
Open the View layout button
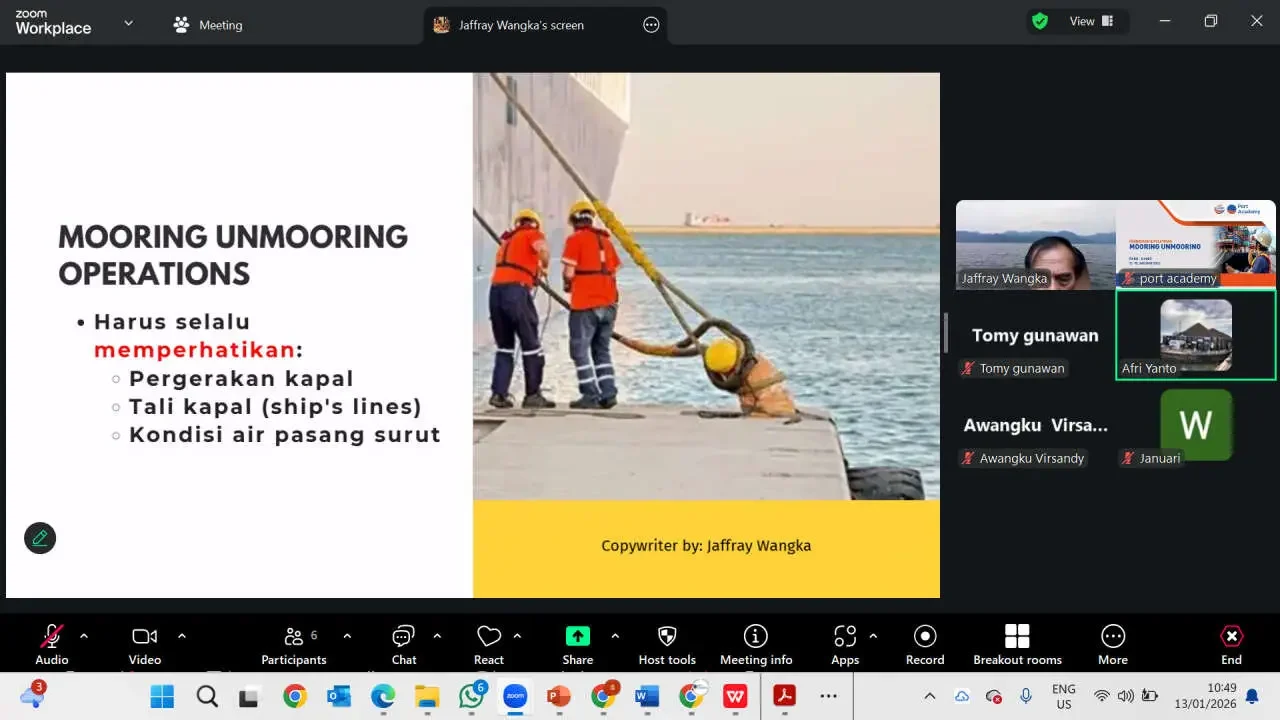point(1092,21)
